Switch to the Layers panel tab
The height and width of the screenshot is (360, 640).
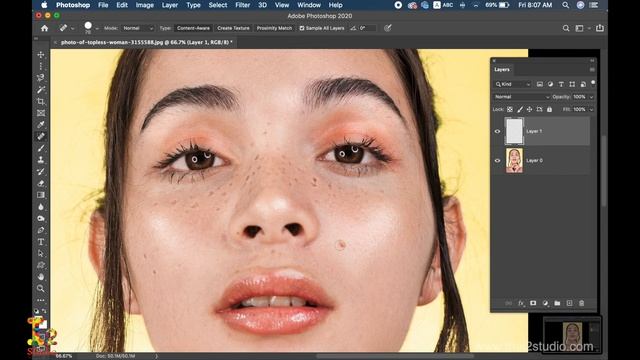pos(502,69)
